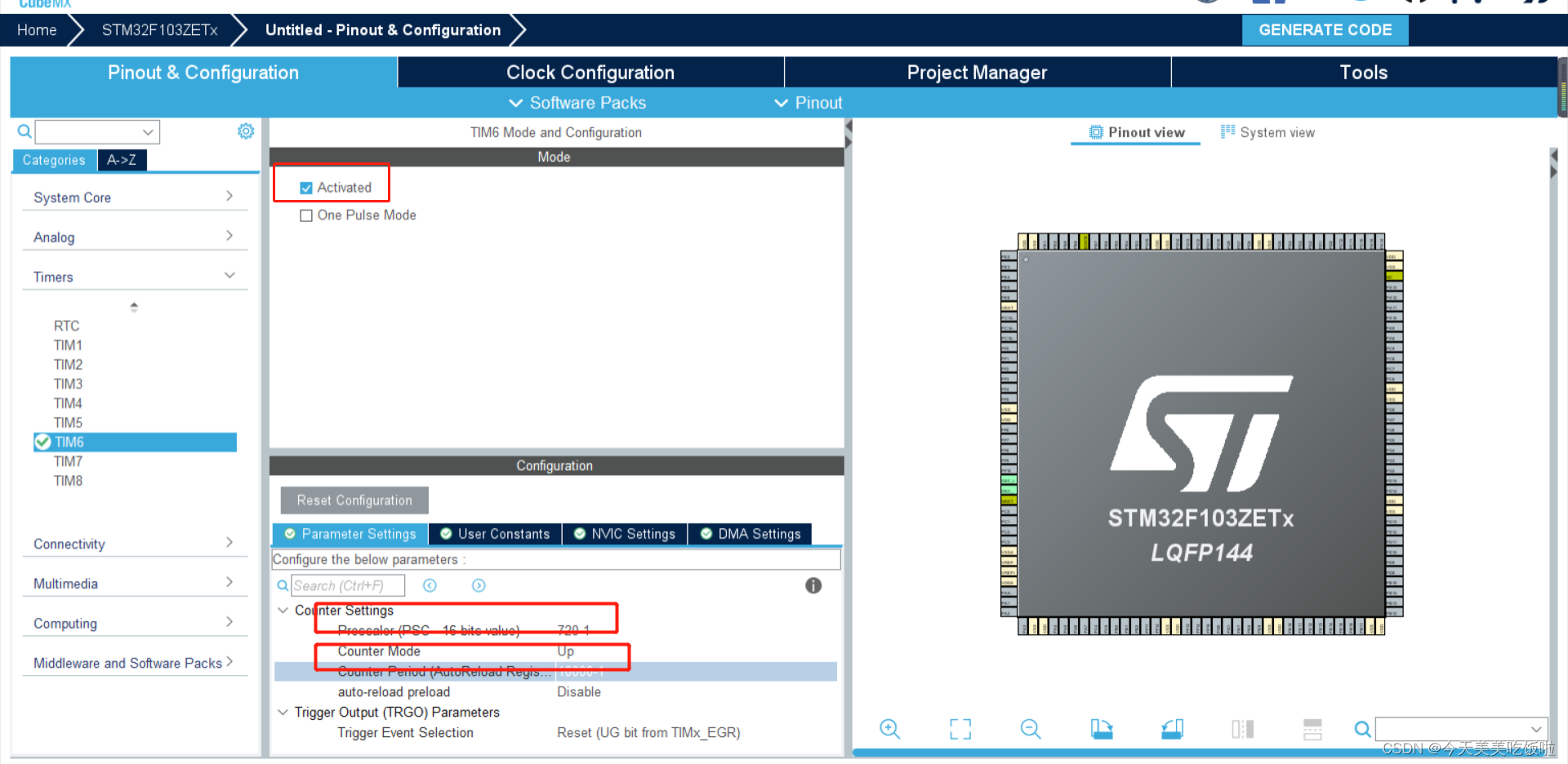
Task: Open the Software Packs dropdown
Action: (x=577, y=103)
